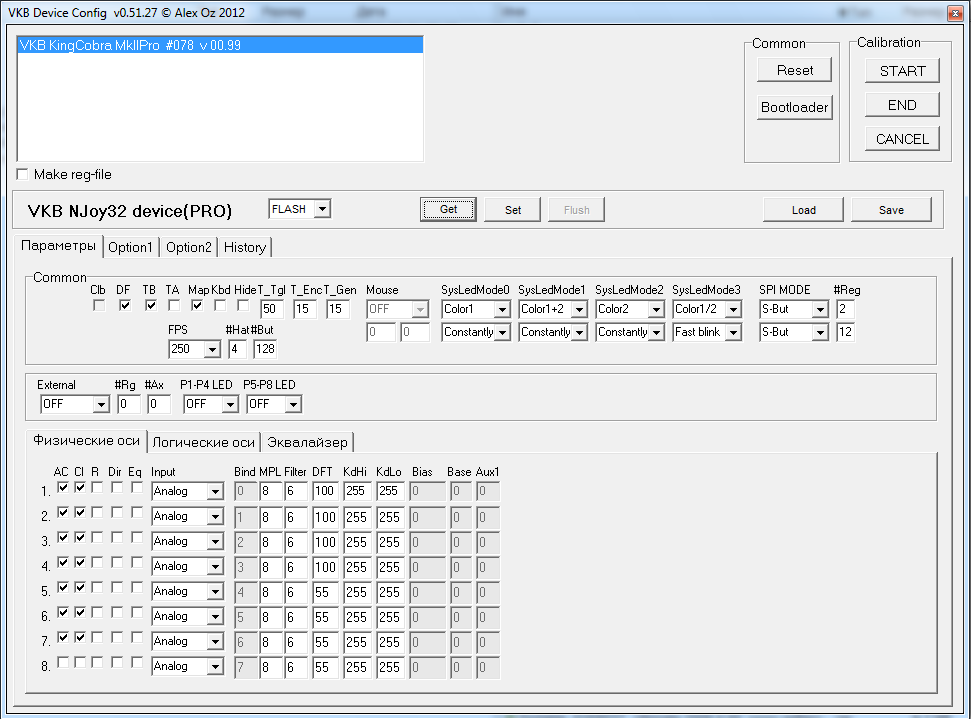Uncheck Cl for physical axis 2

pos(80,512)
